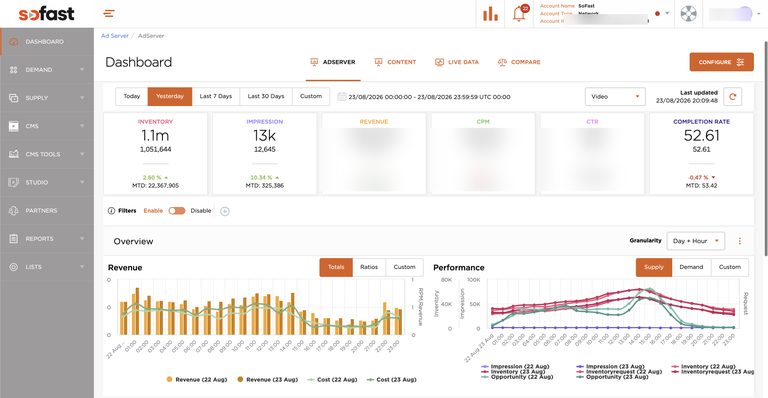The image size is (768, 398).
Task: Toggle Revenue (23 Aug) legend series
Action: (x=268, y=379)
